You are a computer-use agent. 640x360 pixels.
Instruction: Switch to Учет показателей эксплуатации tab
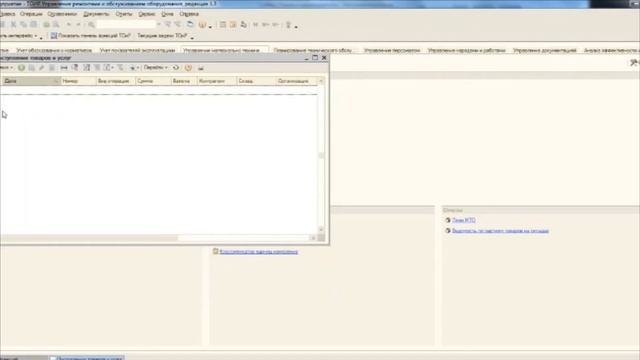pyautogui.click(x=137, y=50)
